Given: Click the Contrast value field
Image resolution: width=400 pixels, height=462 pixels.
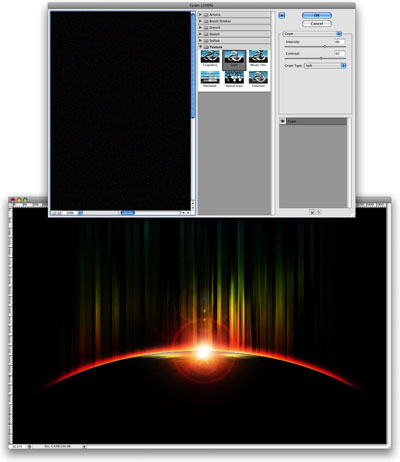Looking at the screenshot, I should pos(339,53).
